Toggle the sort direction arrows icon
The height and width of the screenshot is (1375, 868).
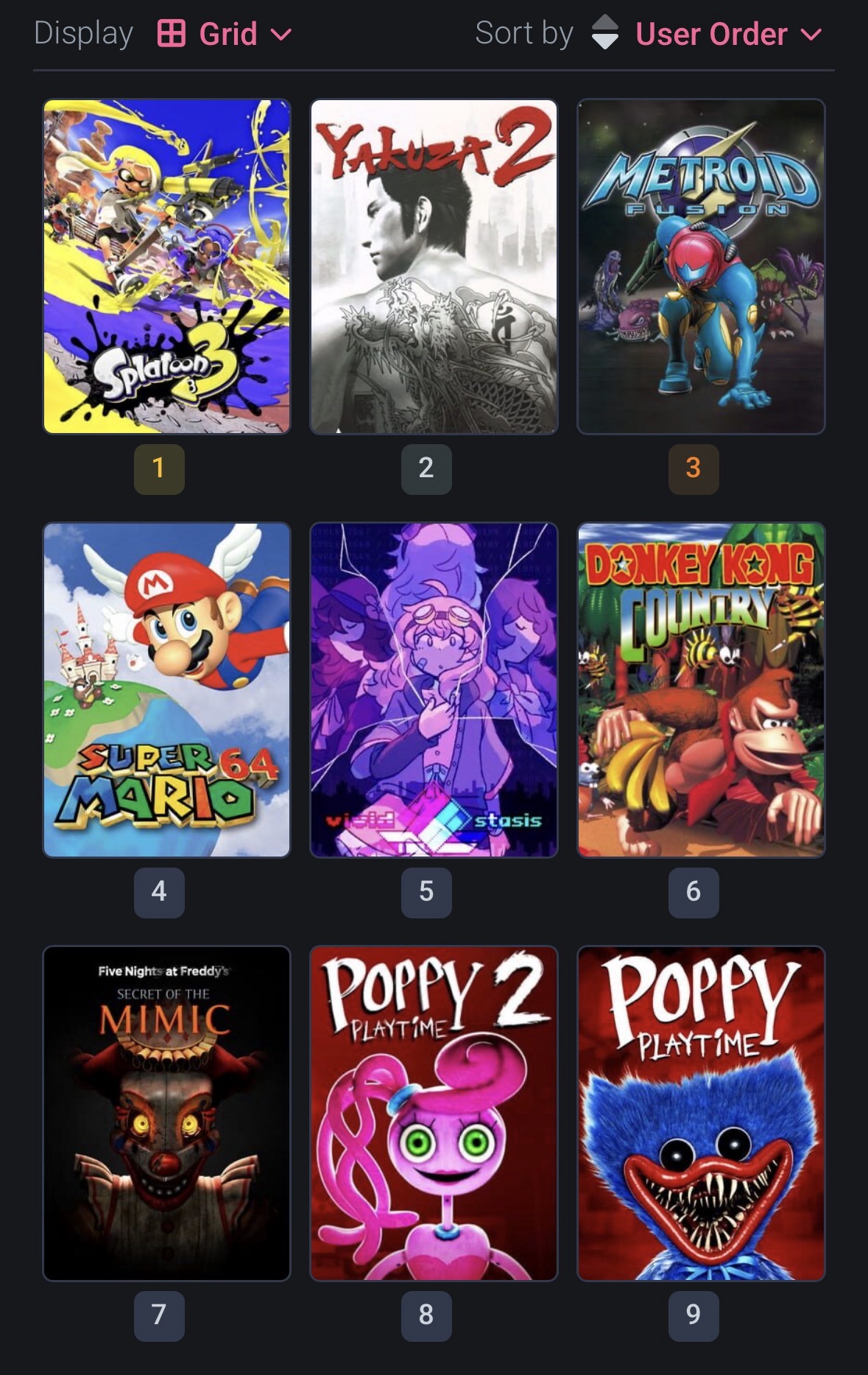click(x=605, y=32)
